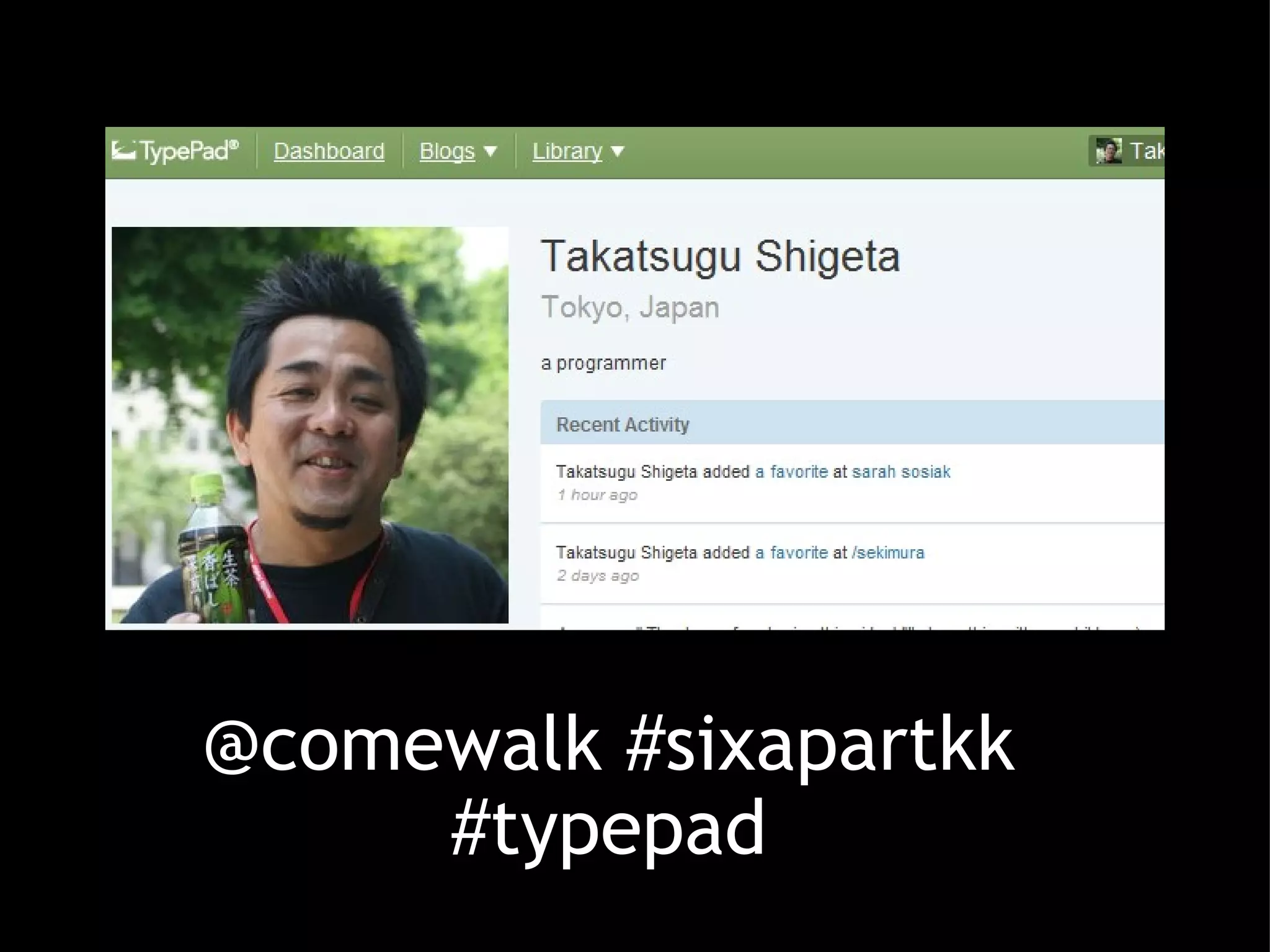Open the sarah sosiak link

click(x=900, y=472)
